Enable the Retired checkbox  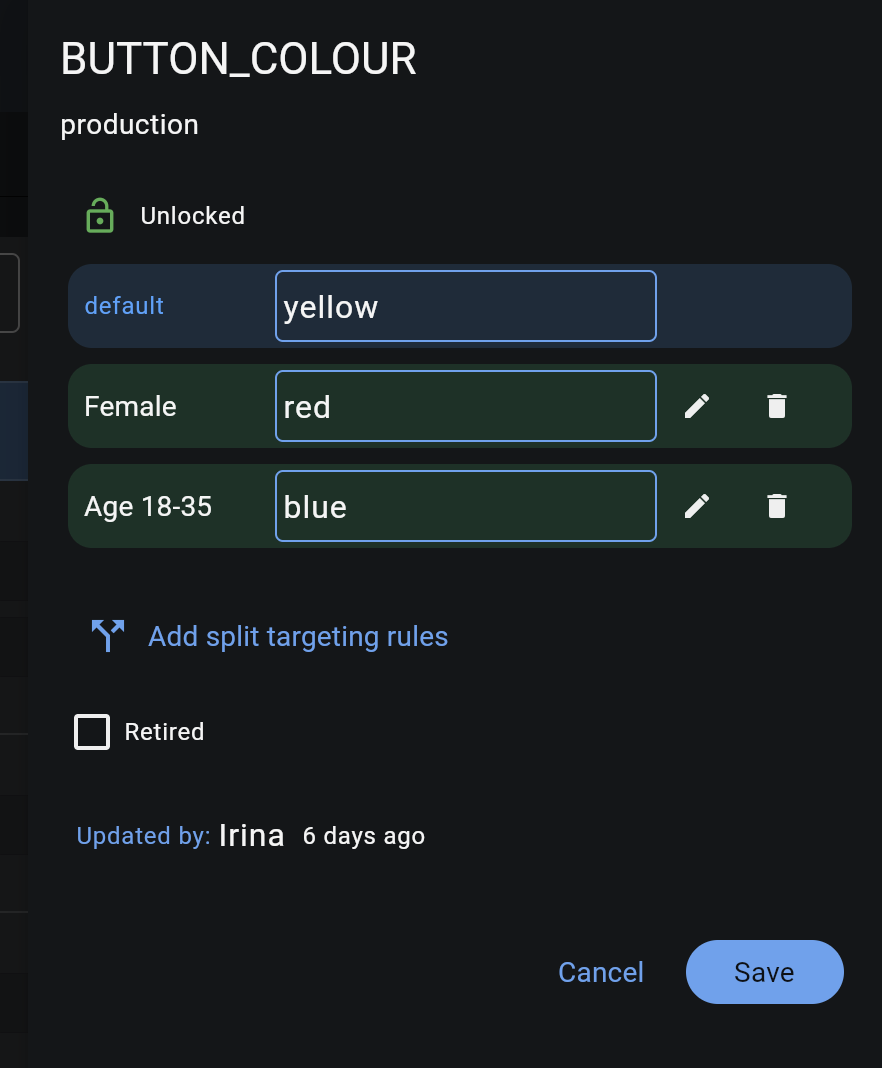[91, 731]
